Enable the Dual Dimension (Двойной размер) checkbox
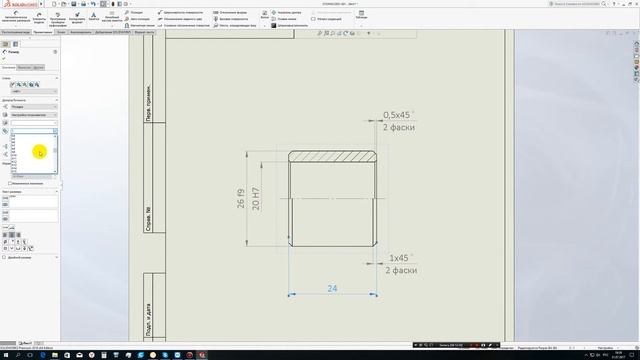Screen dimensions: 640x360 coord(4,258)
